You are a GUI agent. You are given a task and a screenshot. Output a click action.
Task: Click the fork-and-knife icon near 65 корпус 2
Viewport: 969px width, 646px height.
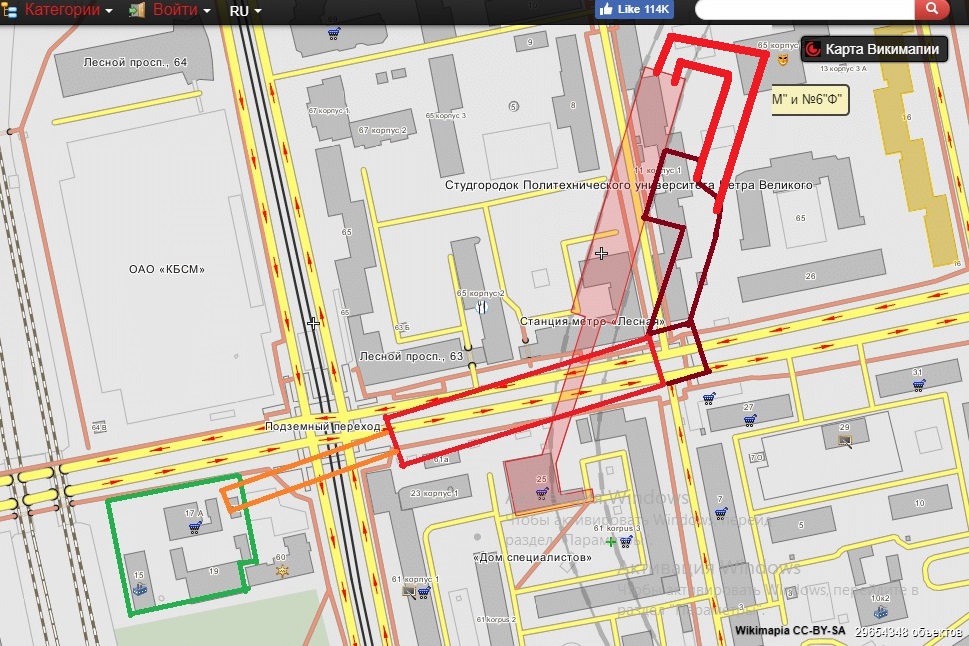coord(484,307)
